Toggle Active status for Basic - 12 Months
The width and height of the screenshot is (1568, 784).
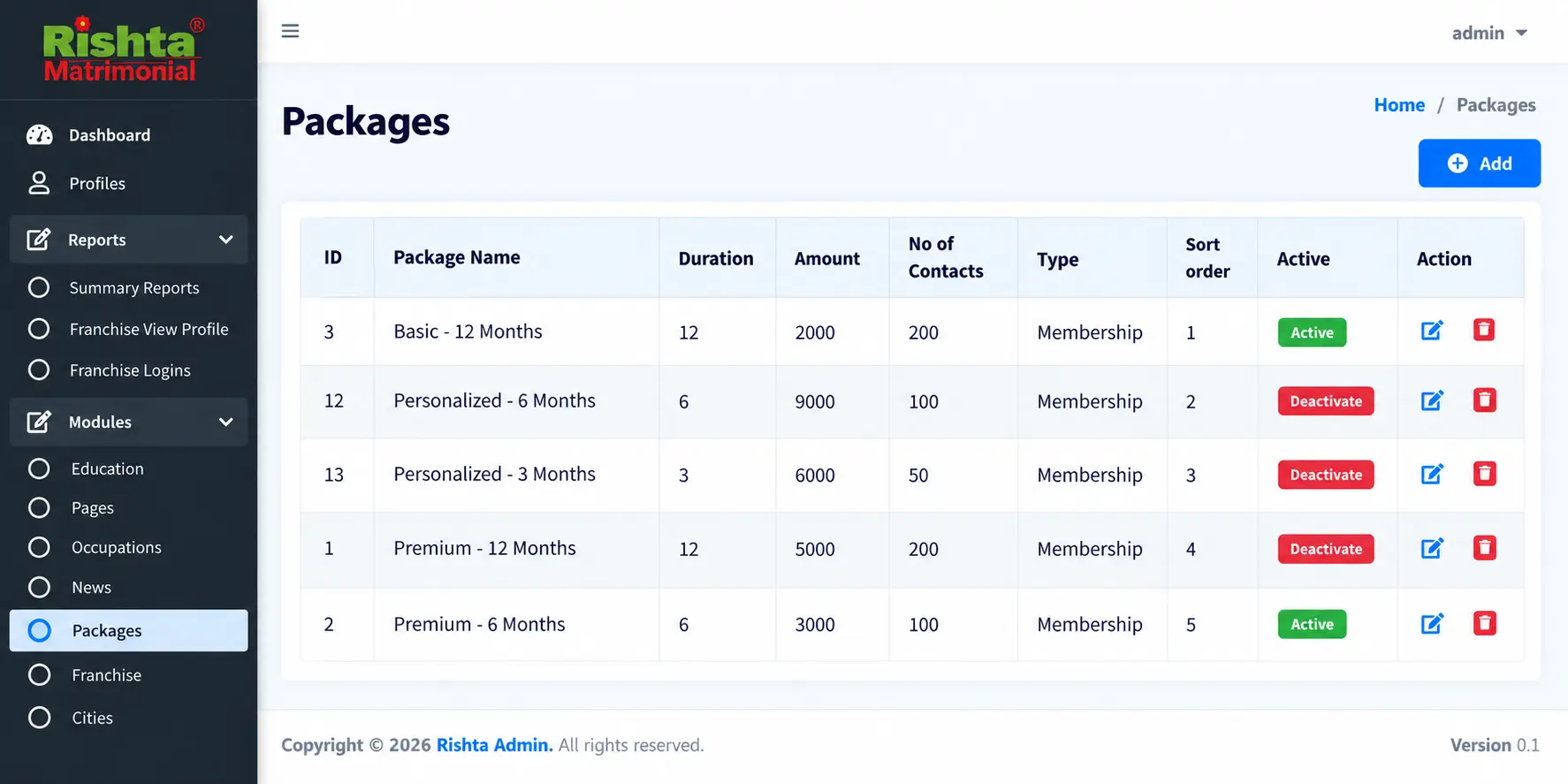(x=1312, y=332)
